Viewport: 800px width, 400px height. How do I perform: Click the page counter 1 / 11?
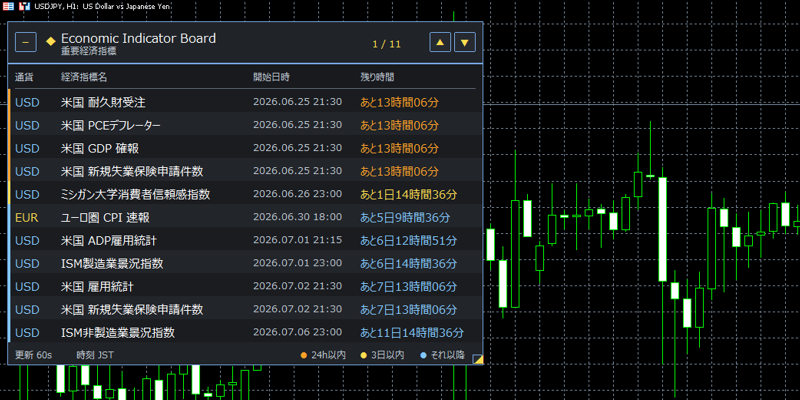pyautogui.click(x=387, y=44)
